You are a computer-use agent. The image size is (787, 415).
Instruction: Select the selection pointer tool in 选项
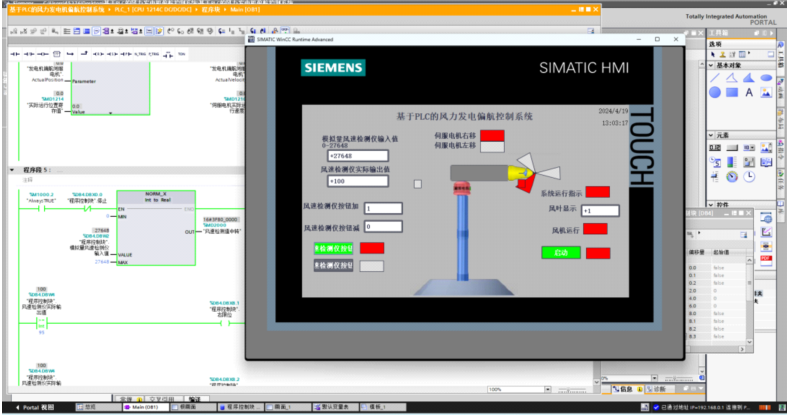click(x=712, y=54)
